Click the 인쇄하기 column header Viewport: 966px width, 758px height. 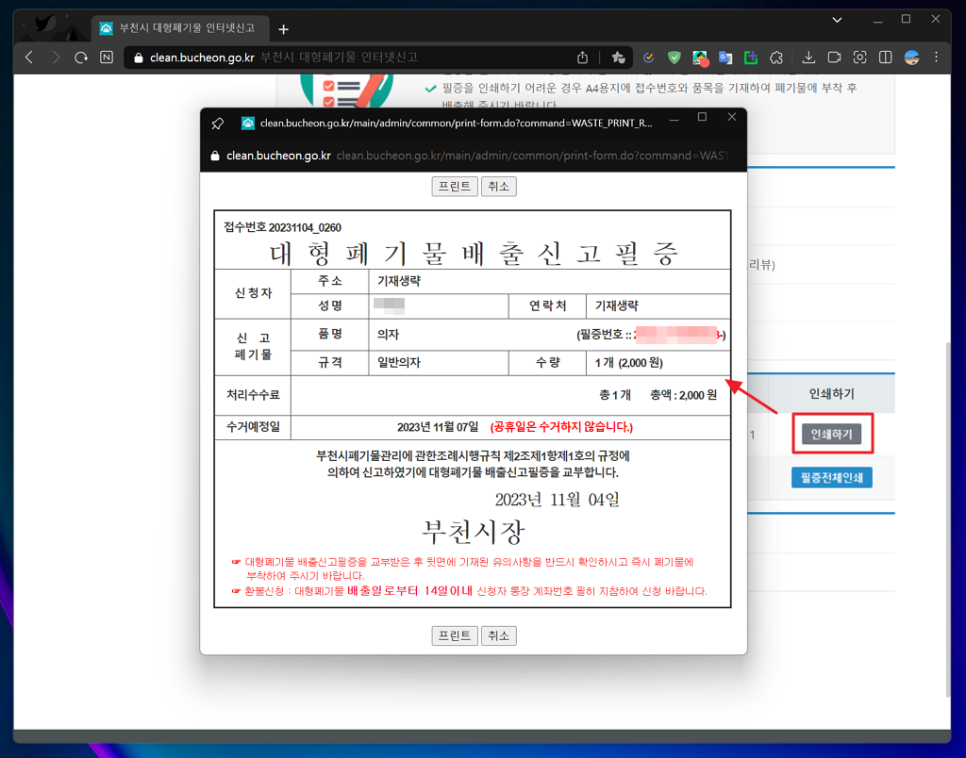(831, 394)
